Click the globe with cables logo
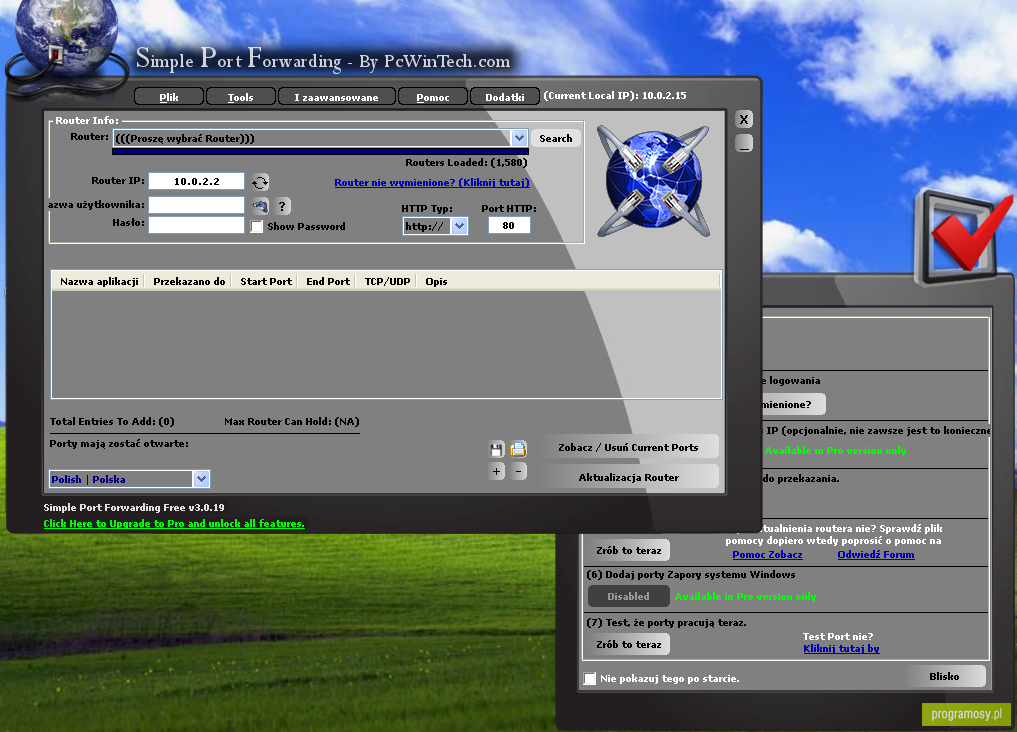Viewport: 1017px width, 732px height. coord(653,181)
